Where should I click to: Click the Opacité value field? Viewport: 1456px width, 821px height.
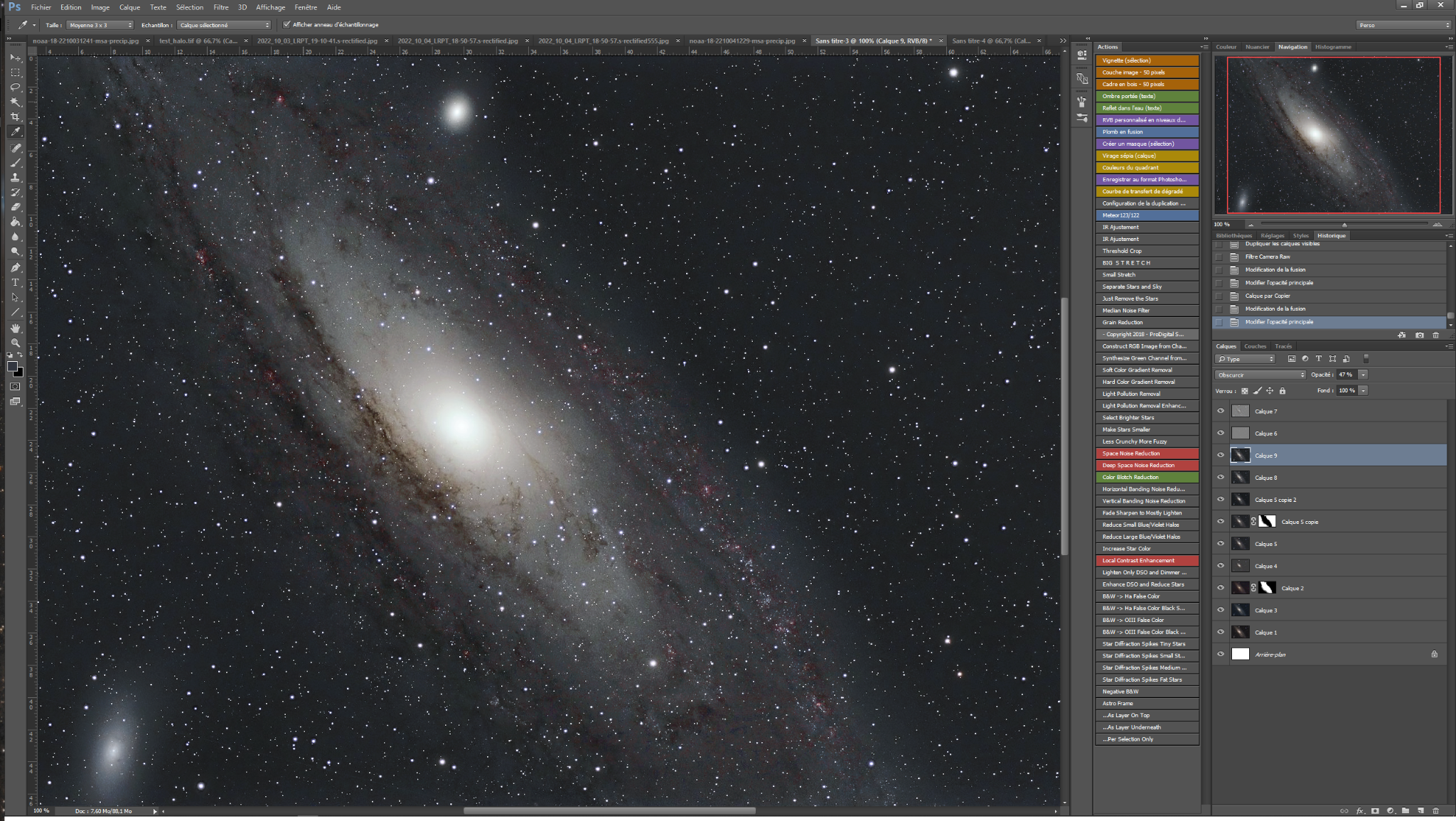coord(1347,375)
